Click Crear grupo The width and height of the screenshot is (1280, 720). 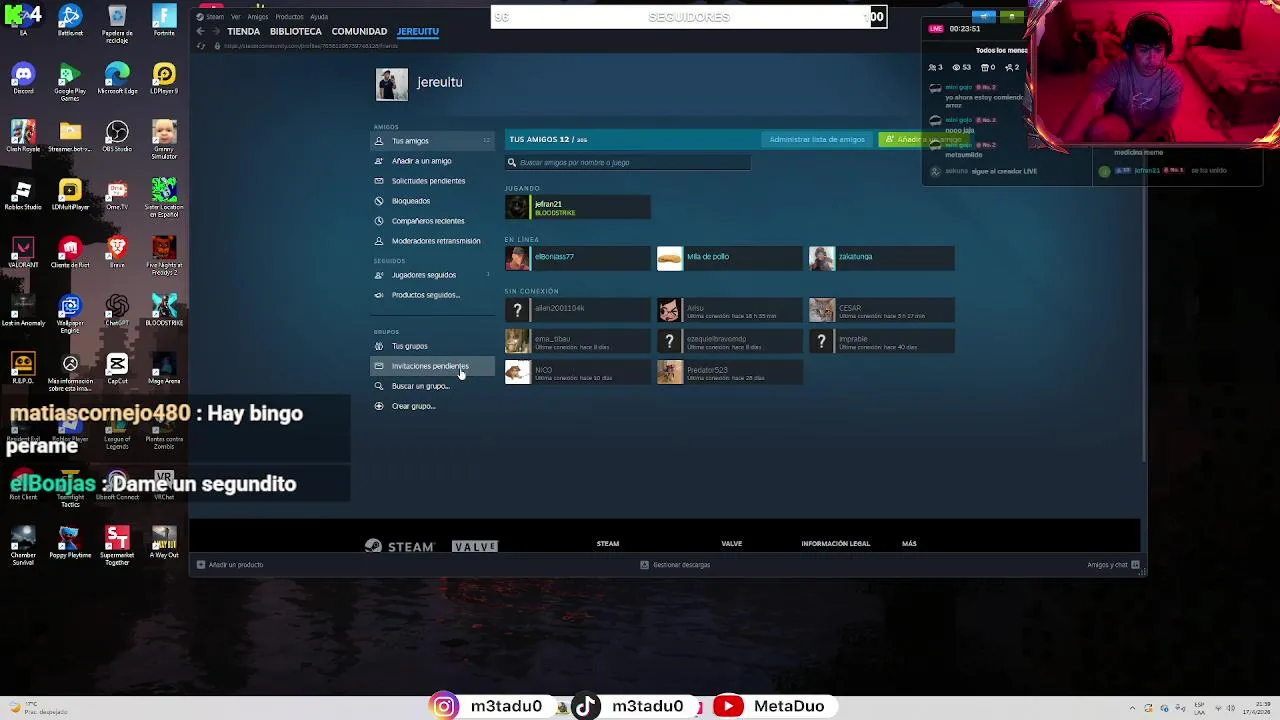[432, 406]
